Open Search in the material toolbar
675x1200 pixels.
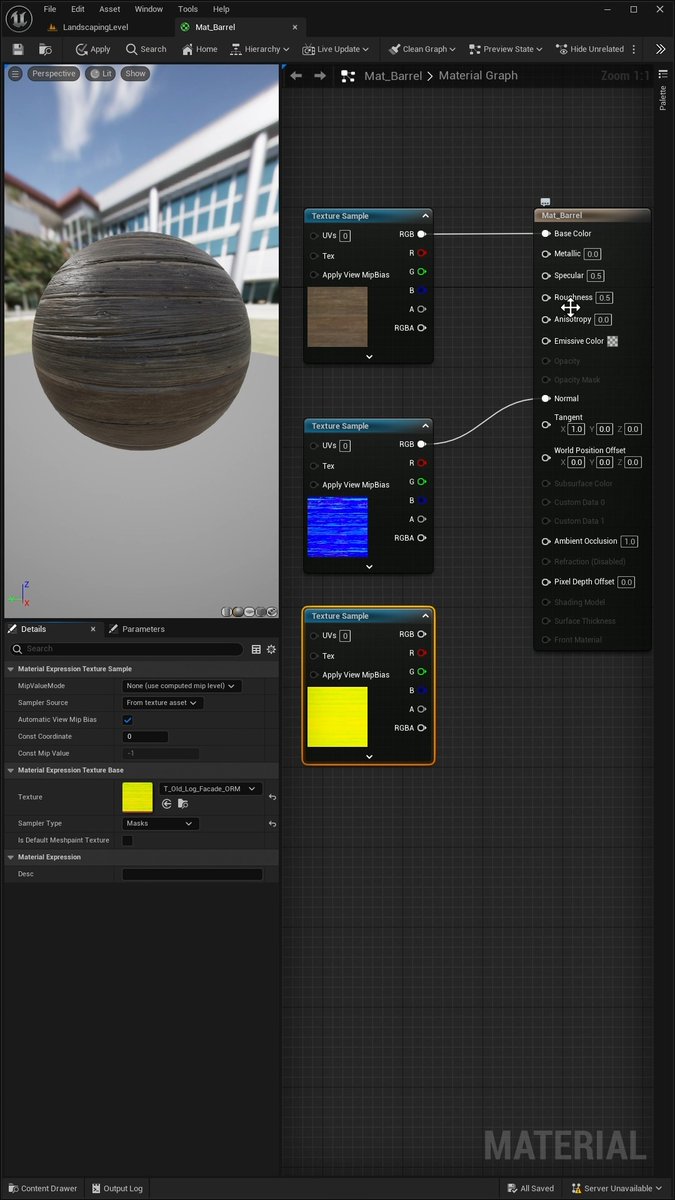click(146, 49)
